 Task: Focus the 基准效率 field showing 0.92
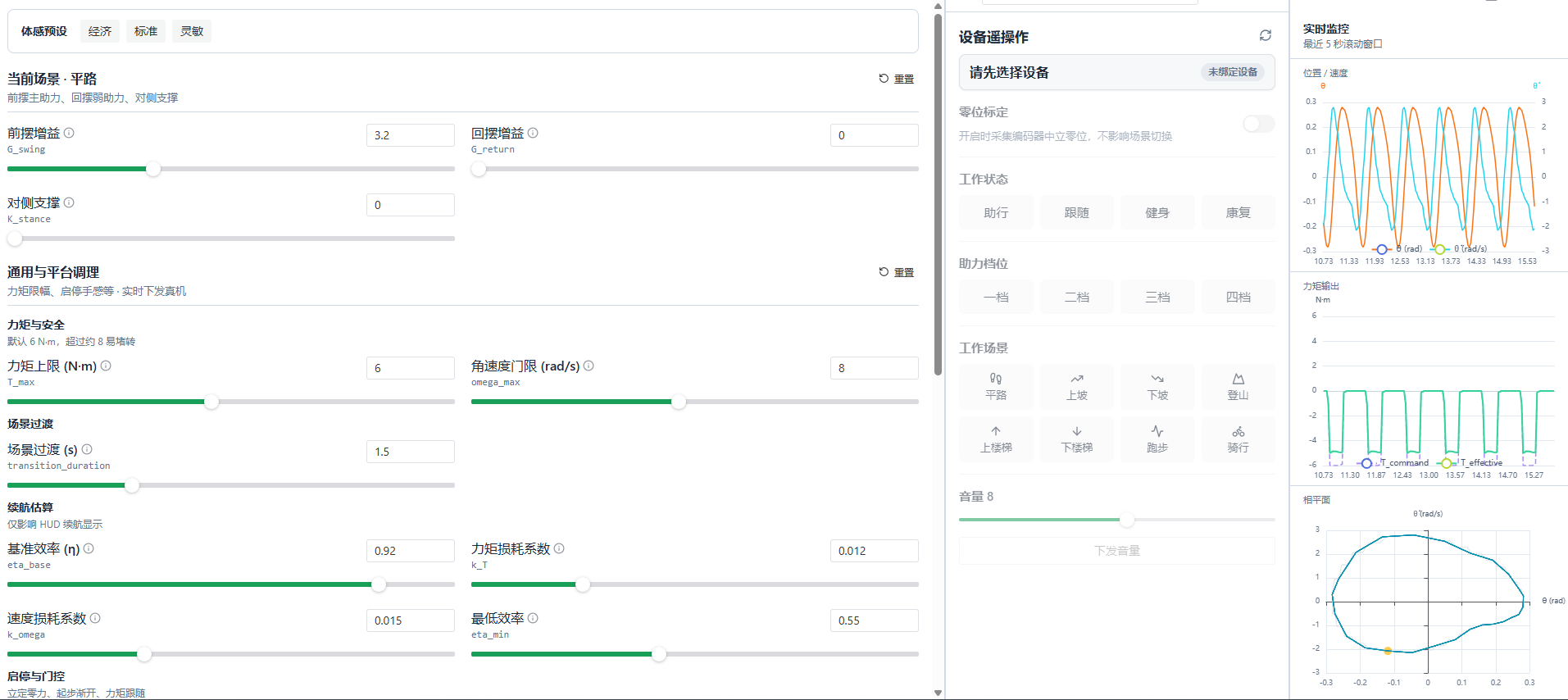410,551
